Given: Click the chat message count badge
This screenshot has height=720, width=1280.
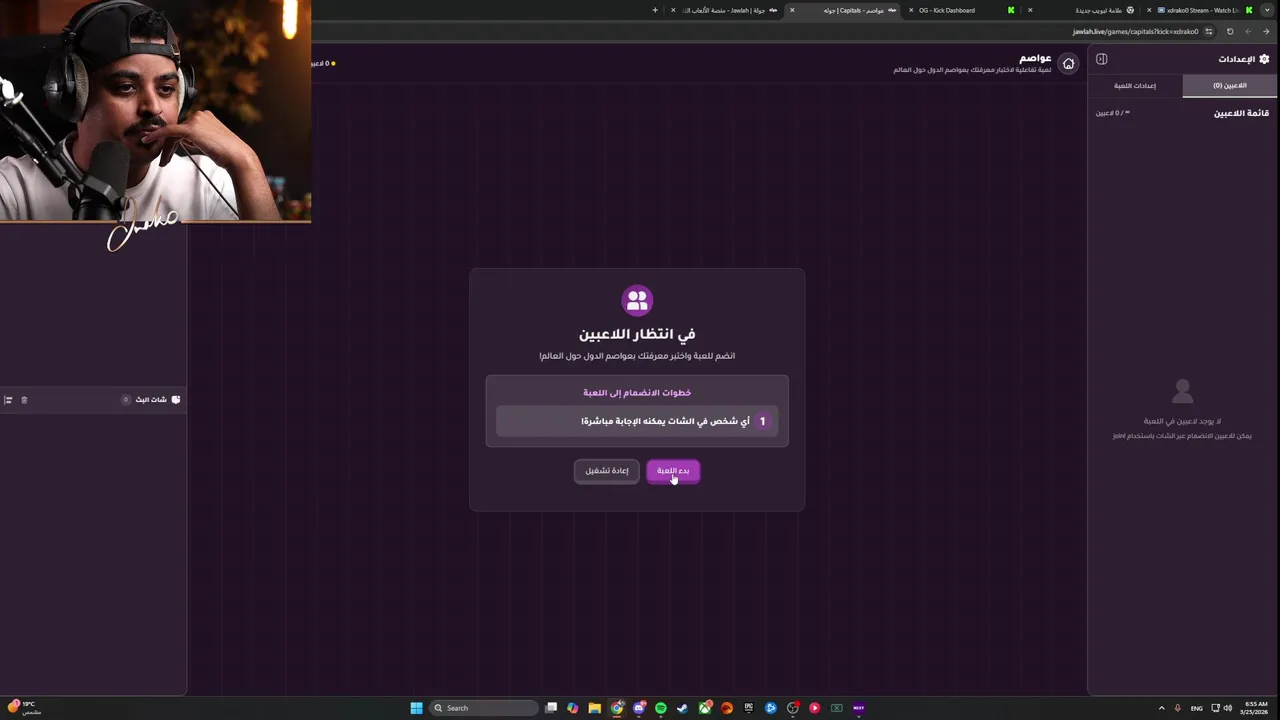Looking at the screenshot, I should (x=126, y=400).
